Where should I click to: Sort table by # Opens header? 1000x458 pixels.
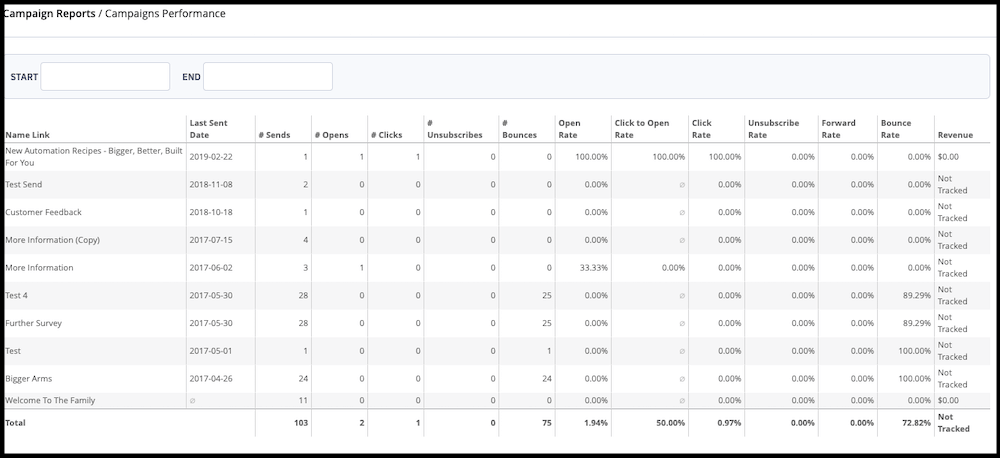pos(330,135)
